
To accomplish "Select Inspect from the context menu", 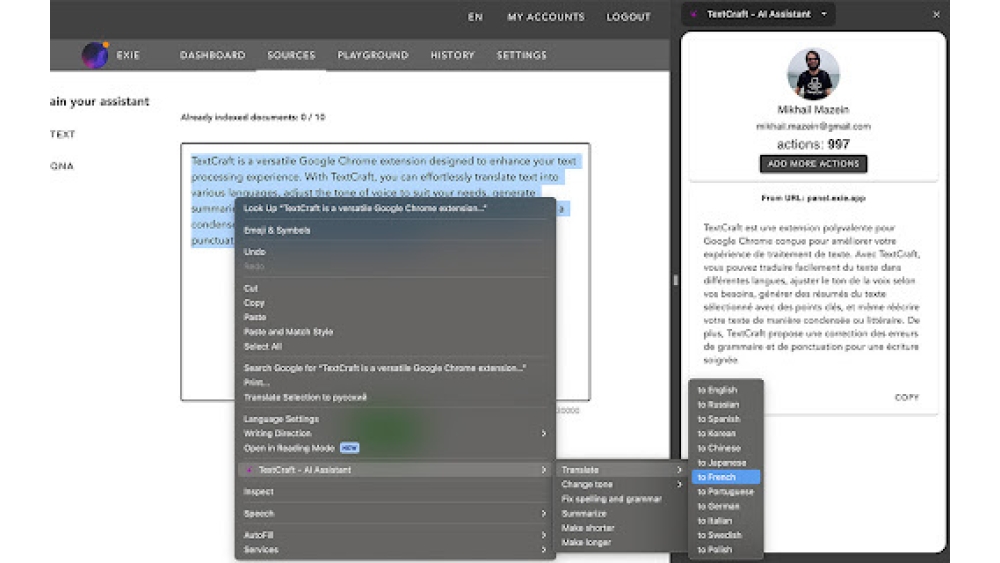I will click(x=395, y=492).
